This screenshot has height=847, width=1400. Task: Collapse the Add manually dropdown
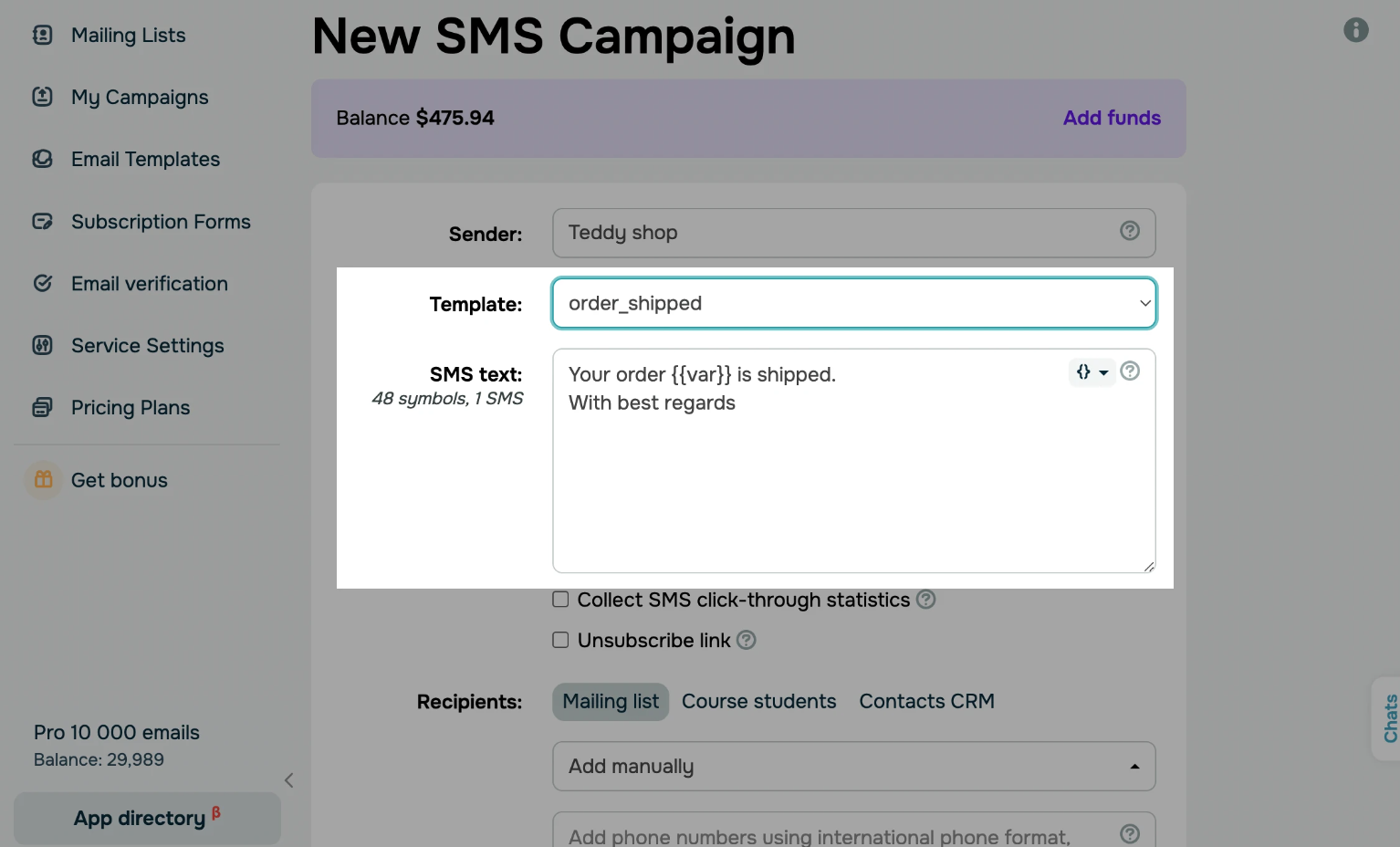point(1134,766)
